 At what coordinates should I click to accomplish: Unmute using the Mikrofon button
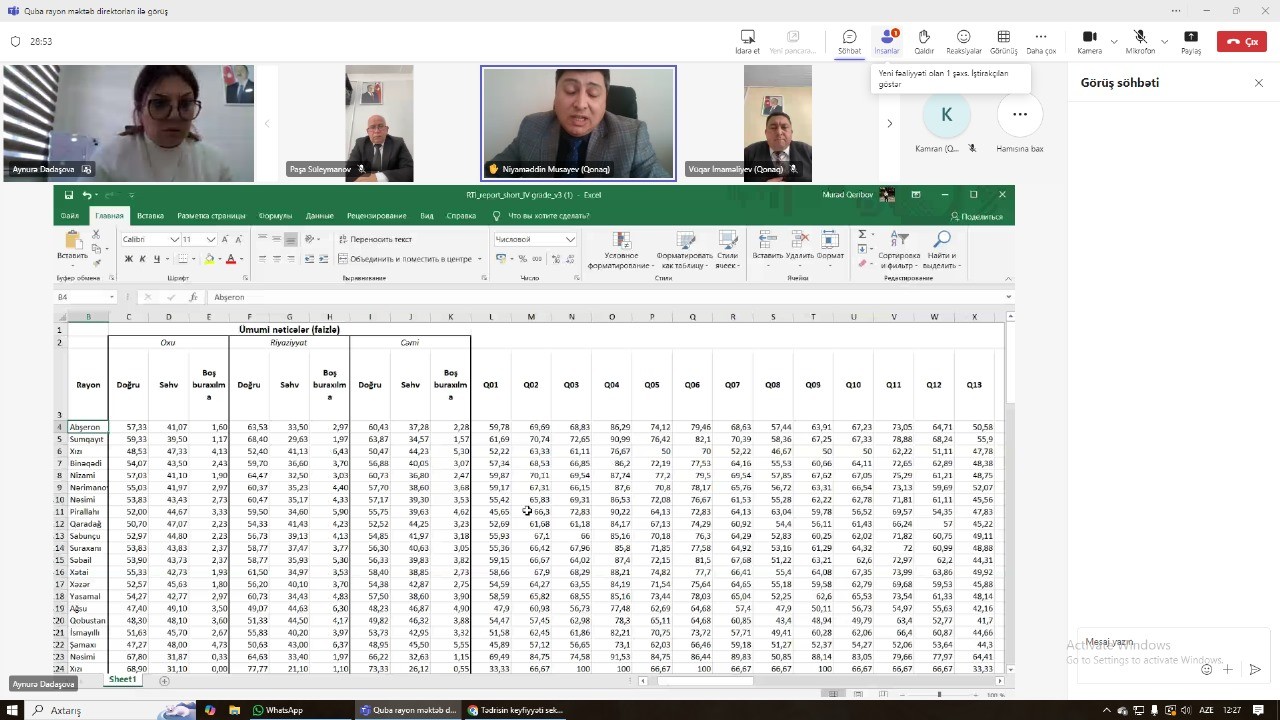pyautogui.click(x=1140, y=41)
